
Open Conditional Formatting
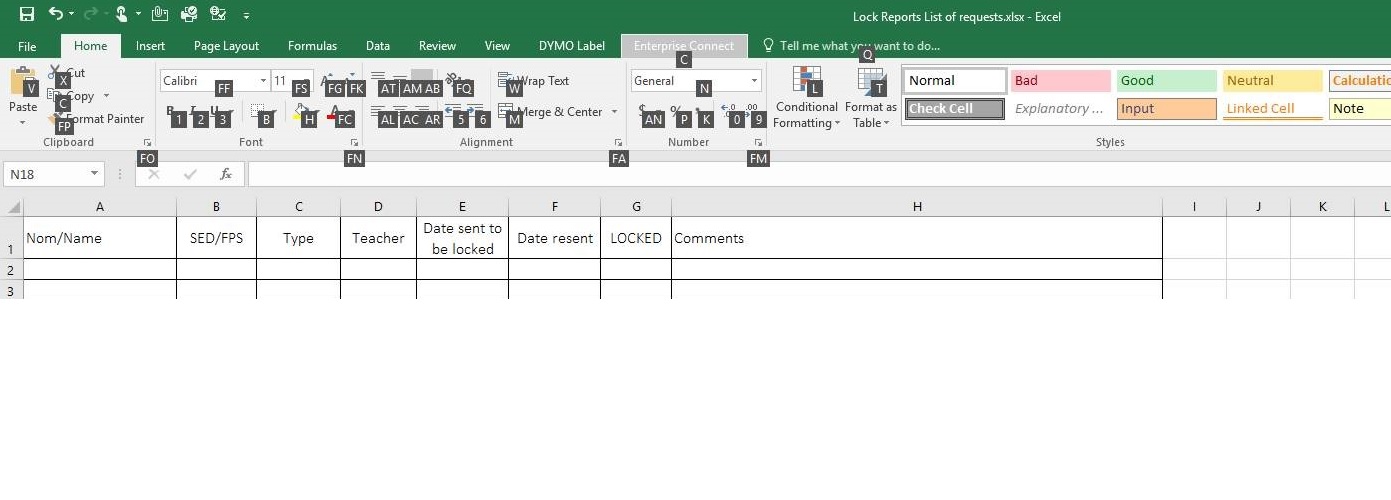pos(806,98)
